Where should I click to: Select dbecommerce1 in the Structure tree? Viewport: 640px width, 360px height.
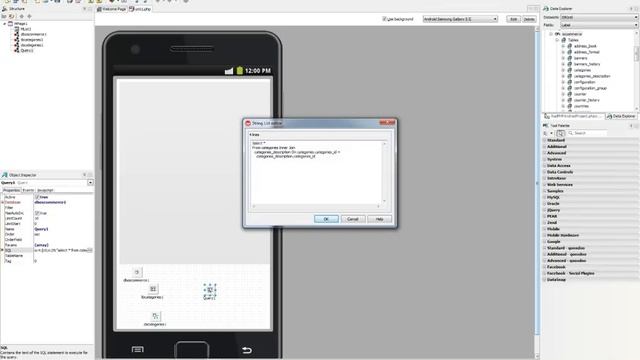[33, 35]
